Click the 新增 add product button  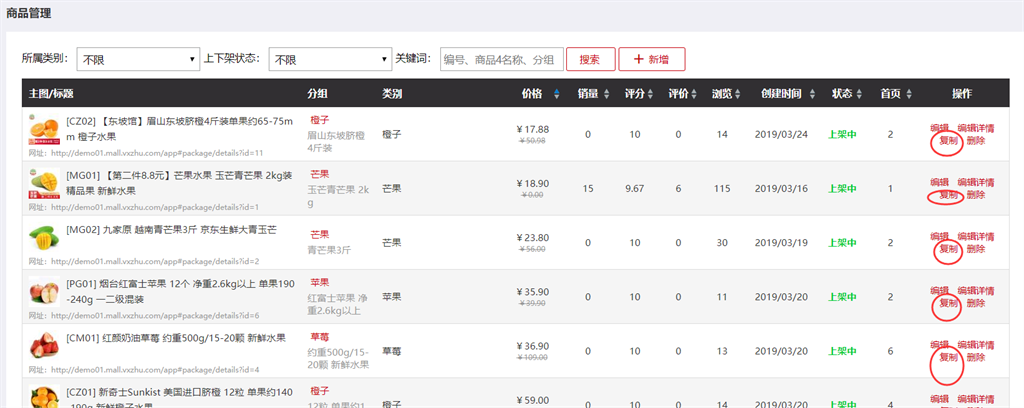[651, 60]
